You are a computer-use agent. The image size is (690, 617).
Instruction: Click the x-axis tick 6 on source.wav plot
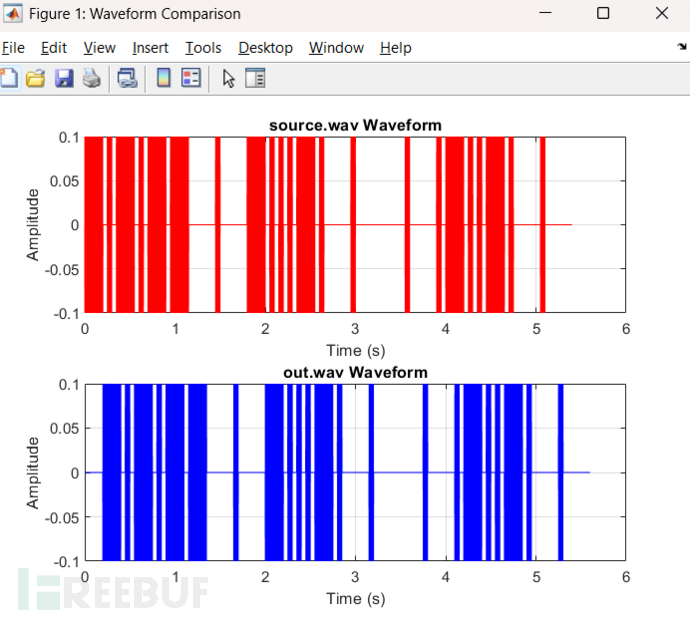click(x=626, y=329)
